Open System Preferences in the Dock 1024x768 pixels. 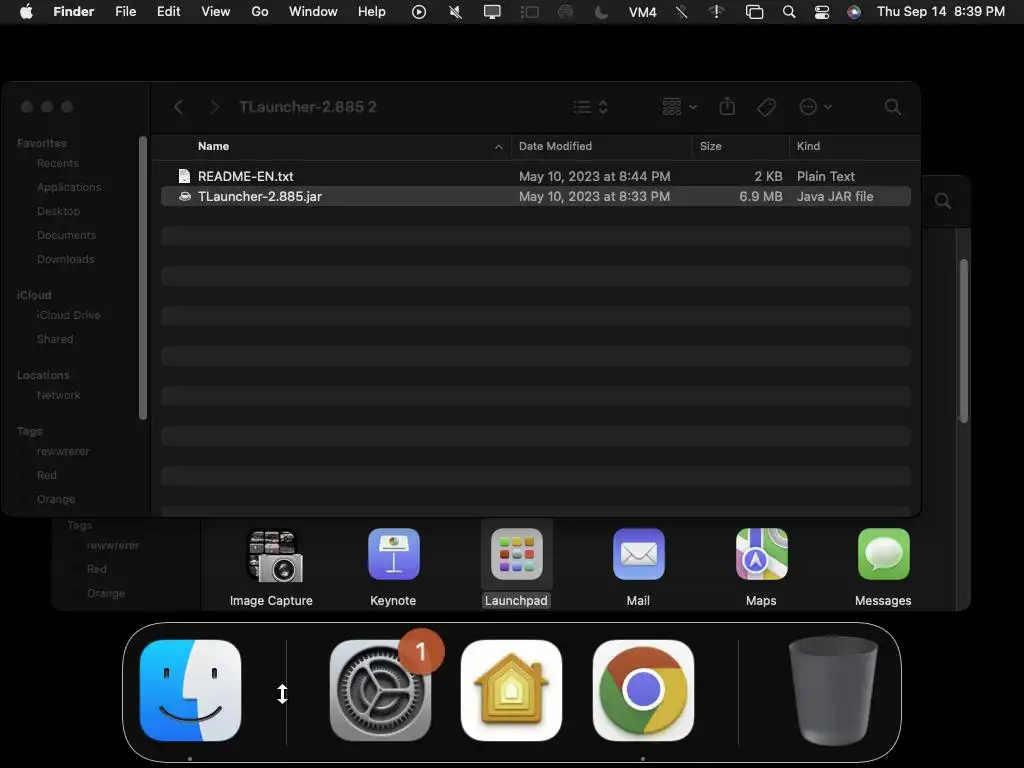point(381,690)
